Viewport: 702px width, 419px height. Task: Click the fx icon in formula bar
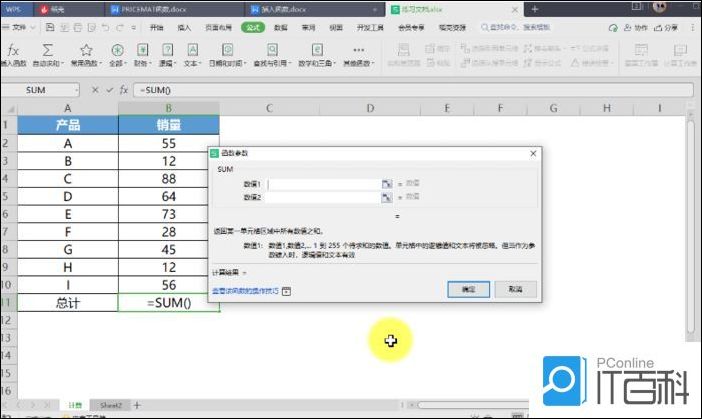click(x=123, y=89)
